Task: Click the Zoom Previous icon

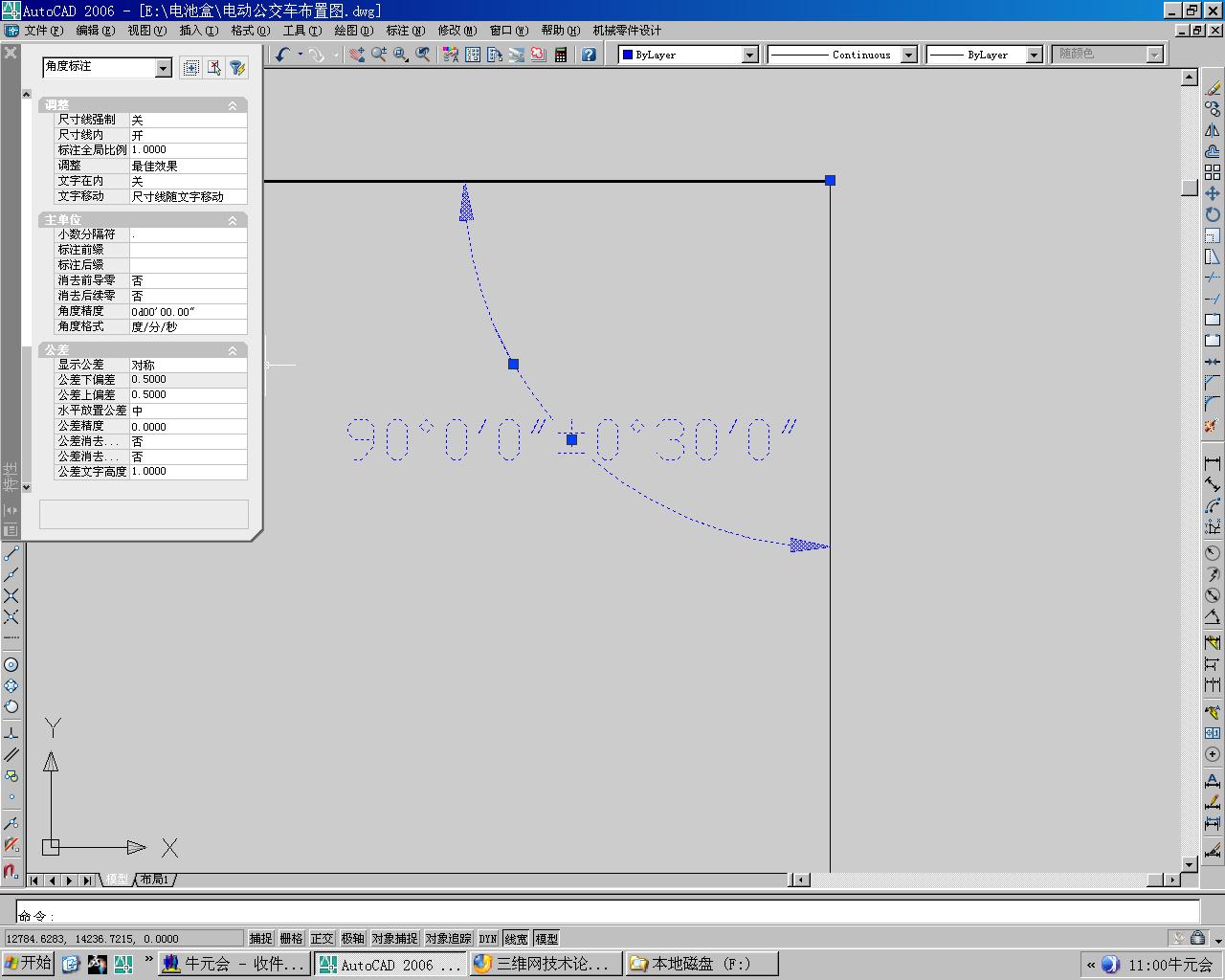Action: pos(423,55)
